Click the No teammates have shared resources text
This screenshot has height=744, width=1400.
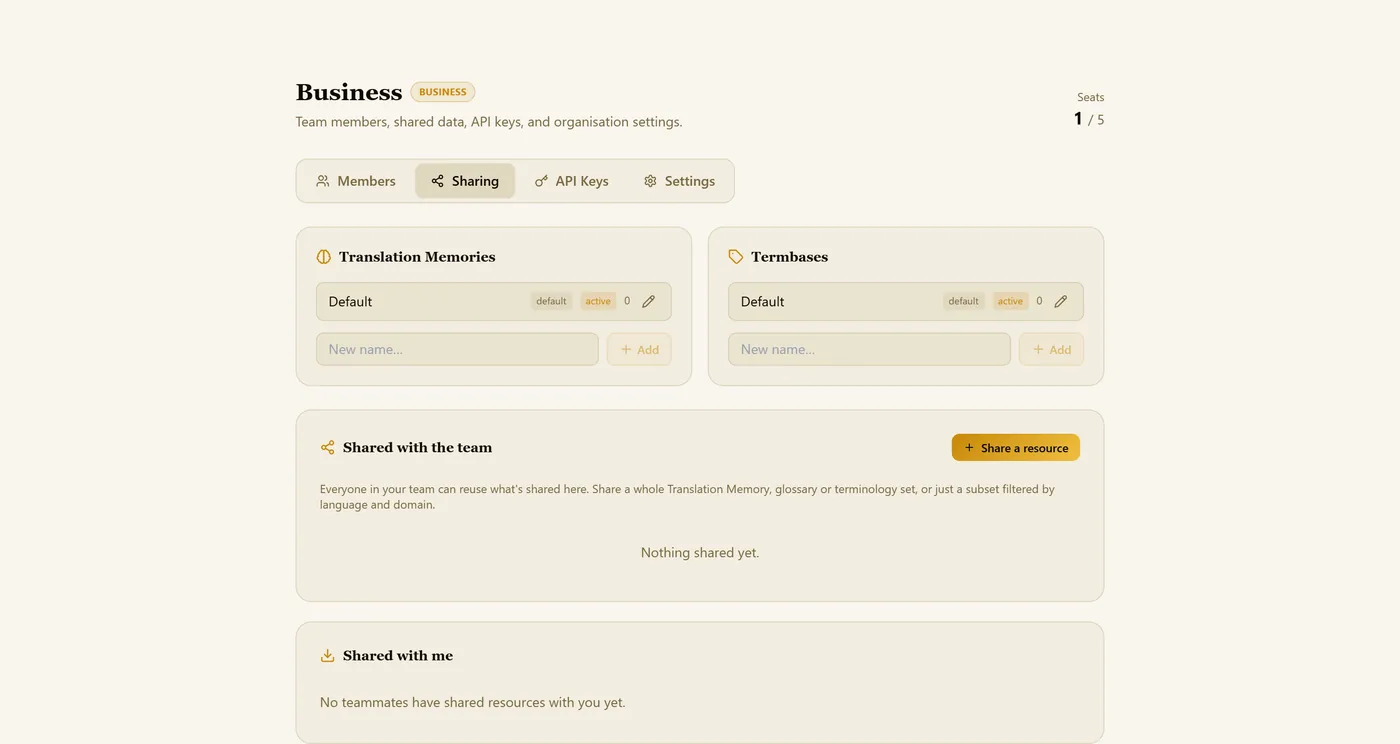473,703
